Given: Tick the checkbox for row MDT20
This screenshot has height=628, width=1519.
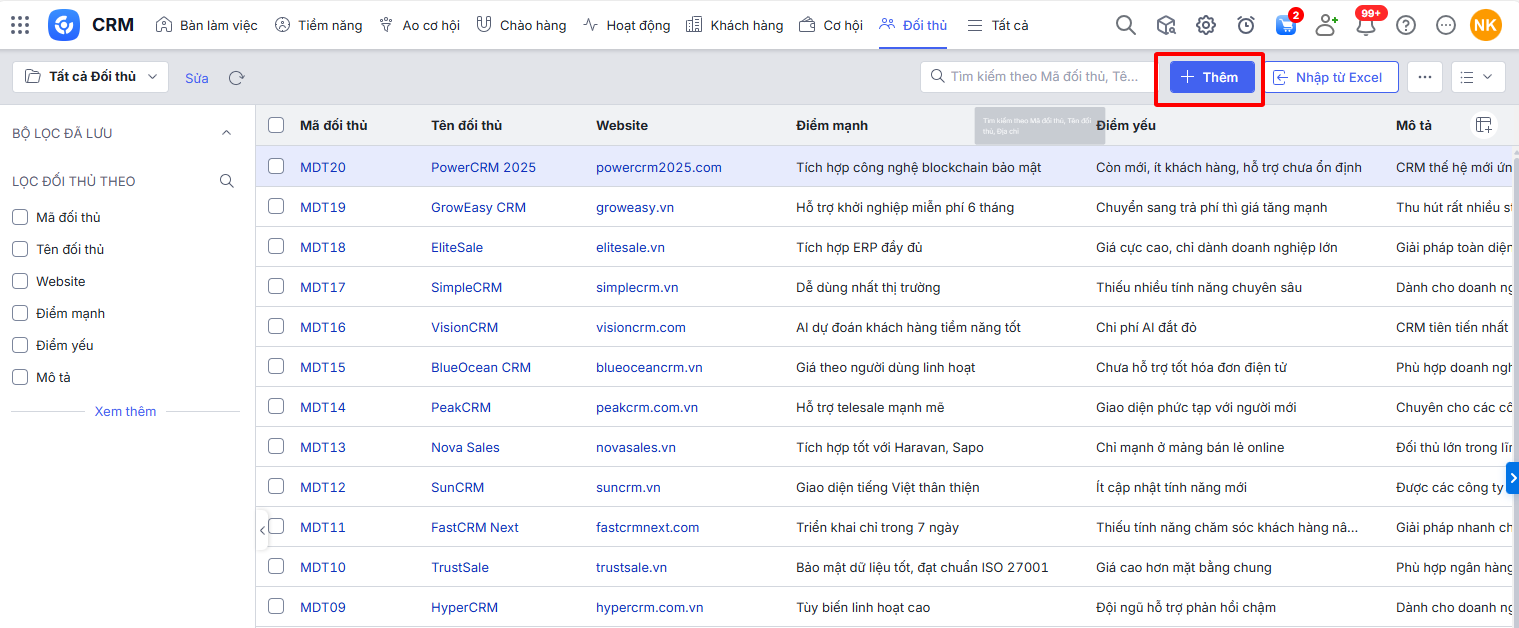Looking at the screenshot, I should (276, 167).
